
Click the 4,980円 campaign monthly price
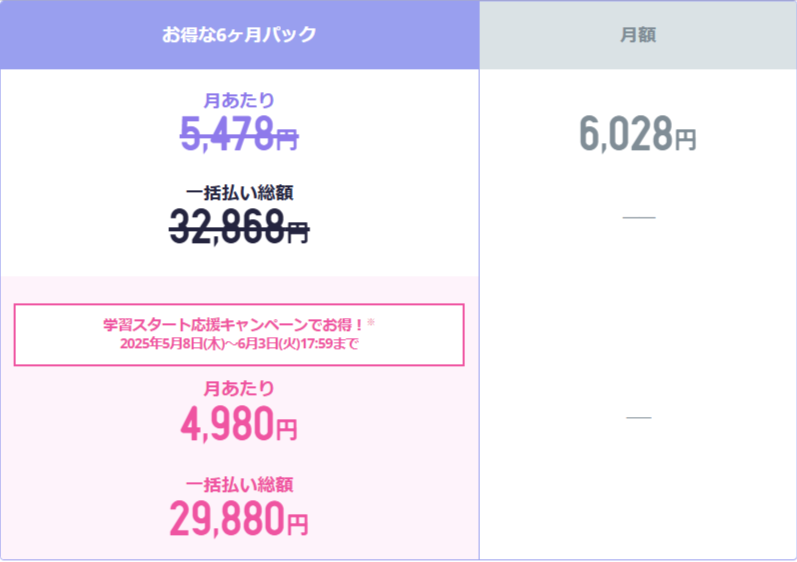(x=239, y=424)
